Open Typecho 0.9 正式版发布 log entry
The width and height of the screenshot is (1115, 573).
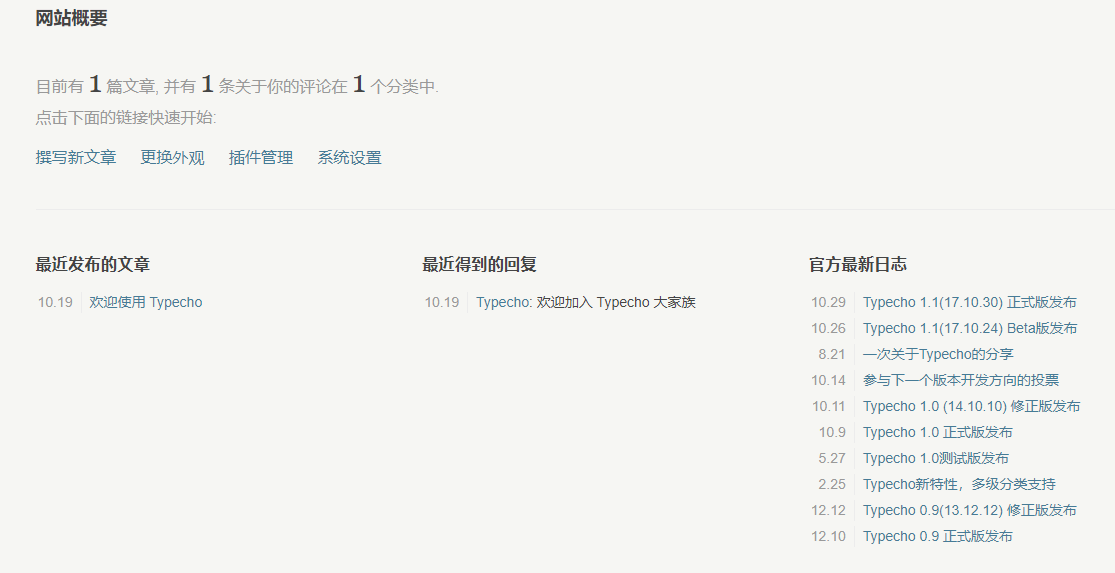[937, 537]
